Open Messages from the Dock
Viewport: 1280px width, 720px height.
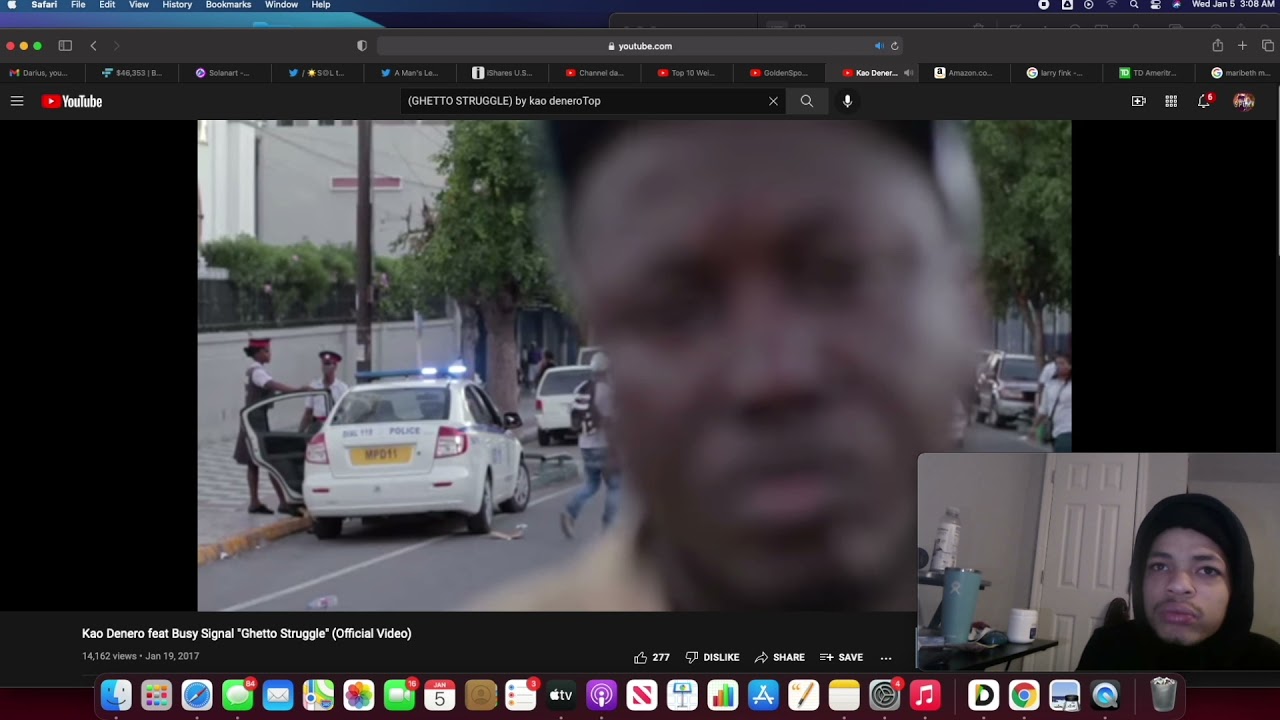click(237, 695)
